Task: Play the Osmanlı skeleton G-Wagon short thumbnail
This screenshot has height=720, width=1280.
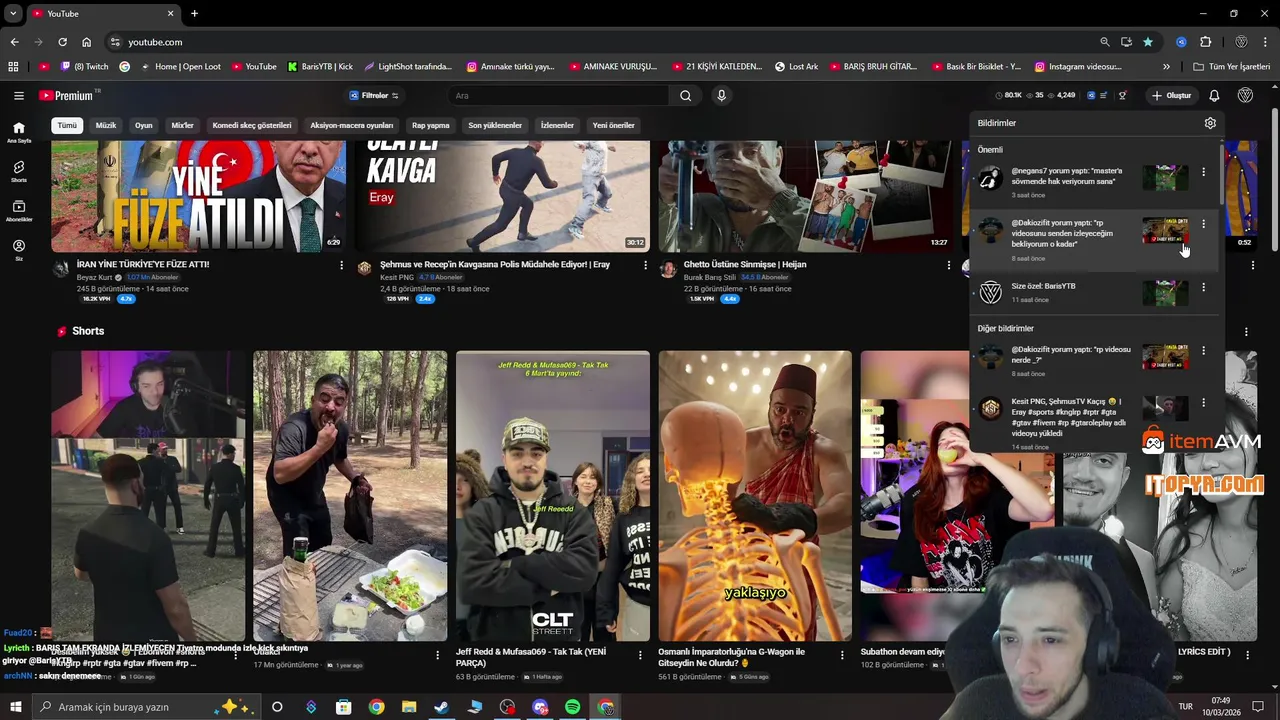Action: [755, 495]
